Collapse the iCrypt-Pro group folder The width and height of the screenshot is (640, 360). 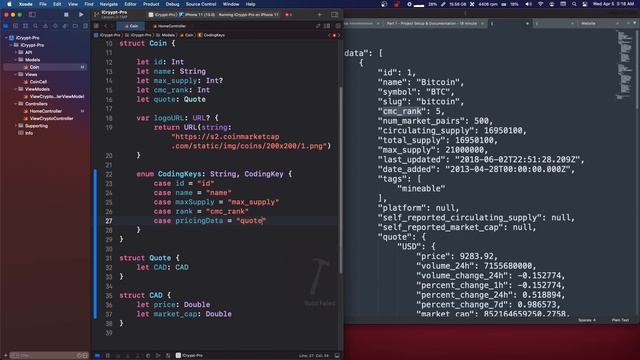tap(11, 45)
